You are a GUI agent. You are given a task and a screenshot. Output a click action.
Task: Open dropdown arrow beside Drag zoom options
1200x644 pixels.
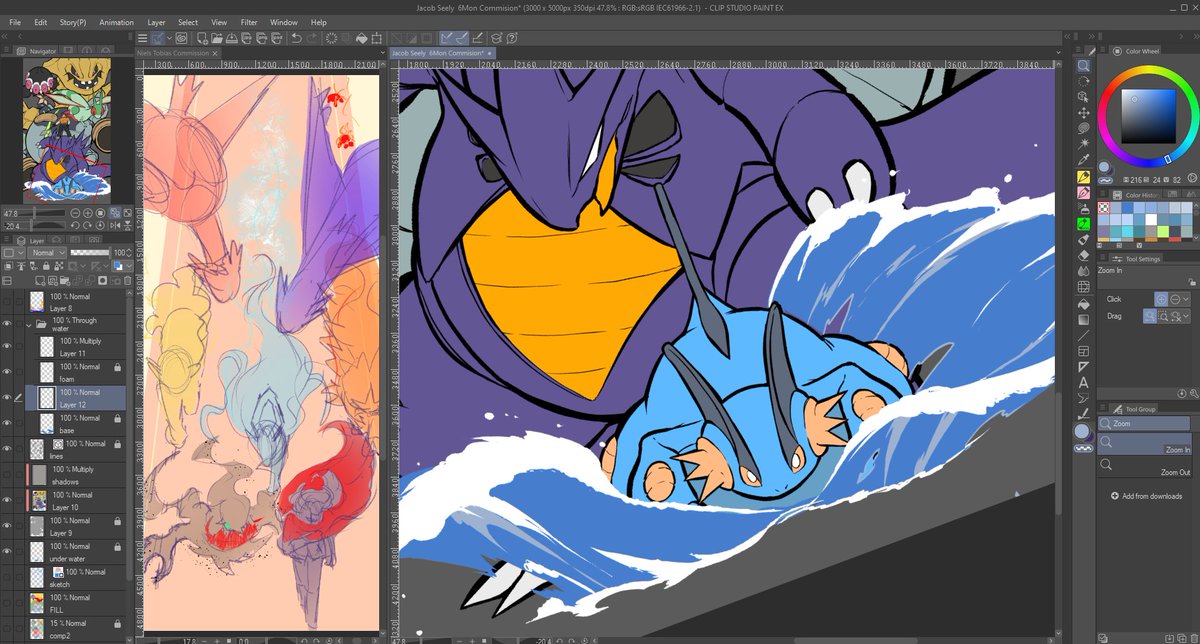pos(1186,316)
